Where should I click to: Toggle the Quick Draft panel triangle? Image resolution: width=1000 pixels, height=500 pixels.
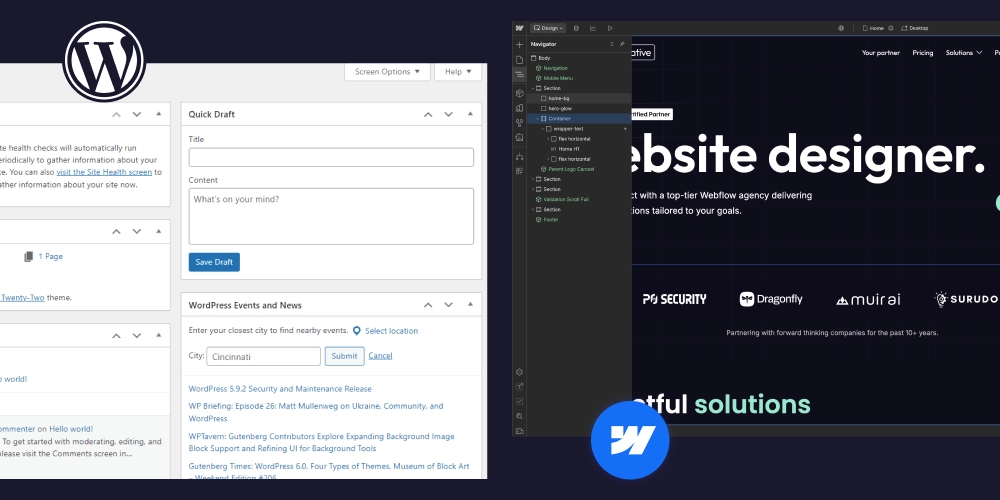(x=470, y=114)
